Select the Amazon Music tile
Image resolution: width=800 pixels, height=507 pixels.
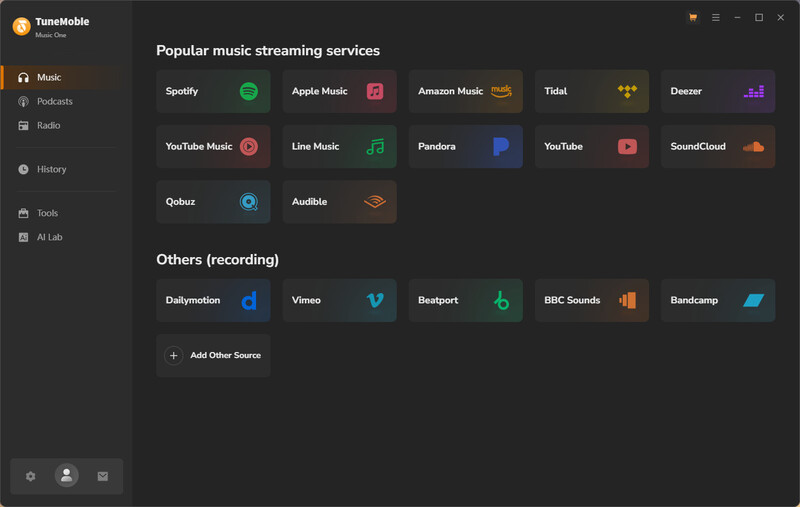[x=465, y=91]
